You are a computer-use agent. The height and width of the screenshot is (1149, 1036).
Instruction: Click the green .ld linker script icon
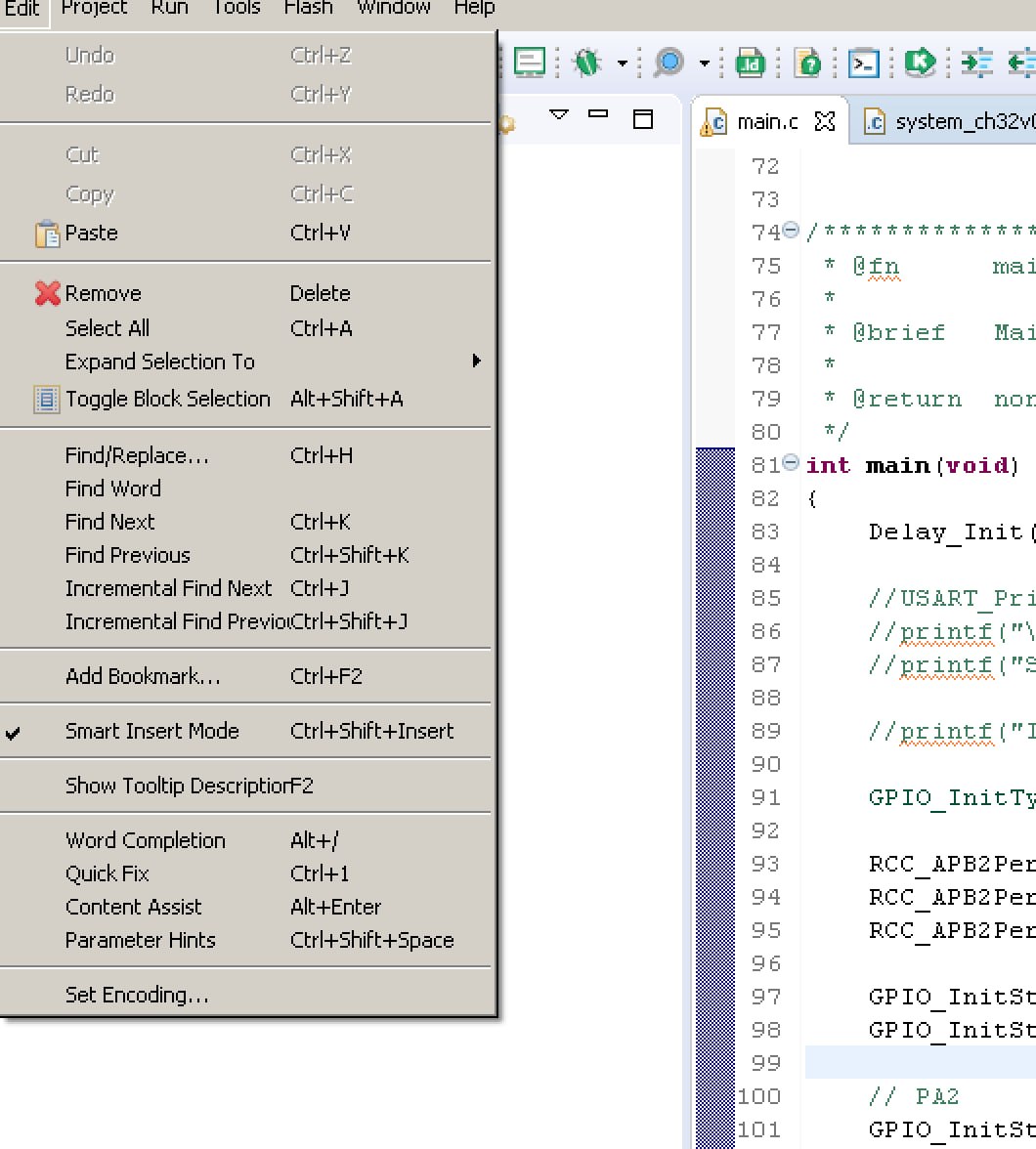(x=750, y=64)
